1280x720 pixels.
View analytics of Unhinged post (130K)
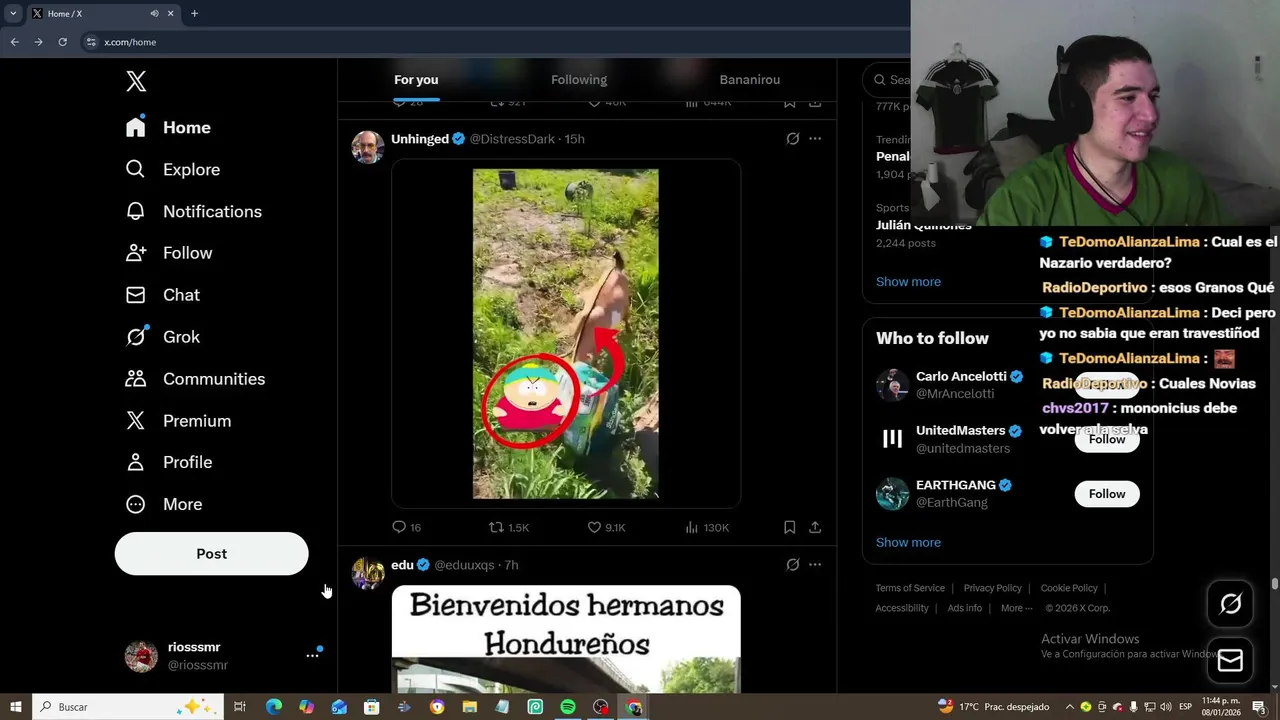(x=707, y=527)
